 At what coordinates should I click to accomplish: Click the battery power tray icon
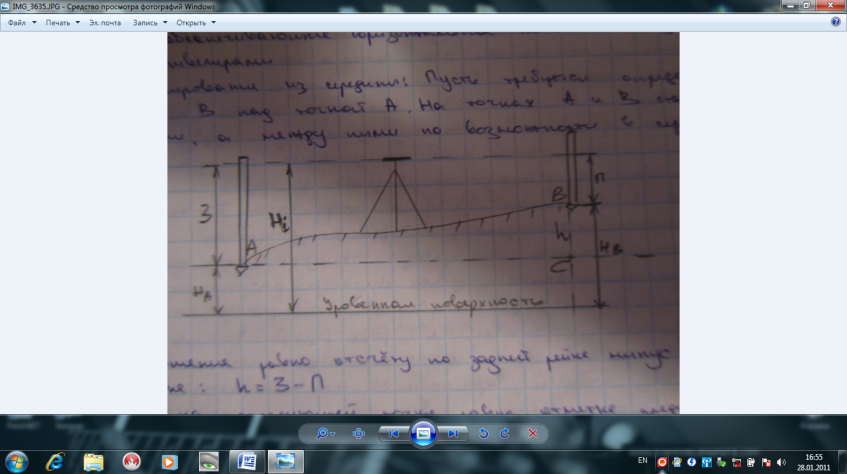pyautogui.click(x=751, y=462)
